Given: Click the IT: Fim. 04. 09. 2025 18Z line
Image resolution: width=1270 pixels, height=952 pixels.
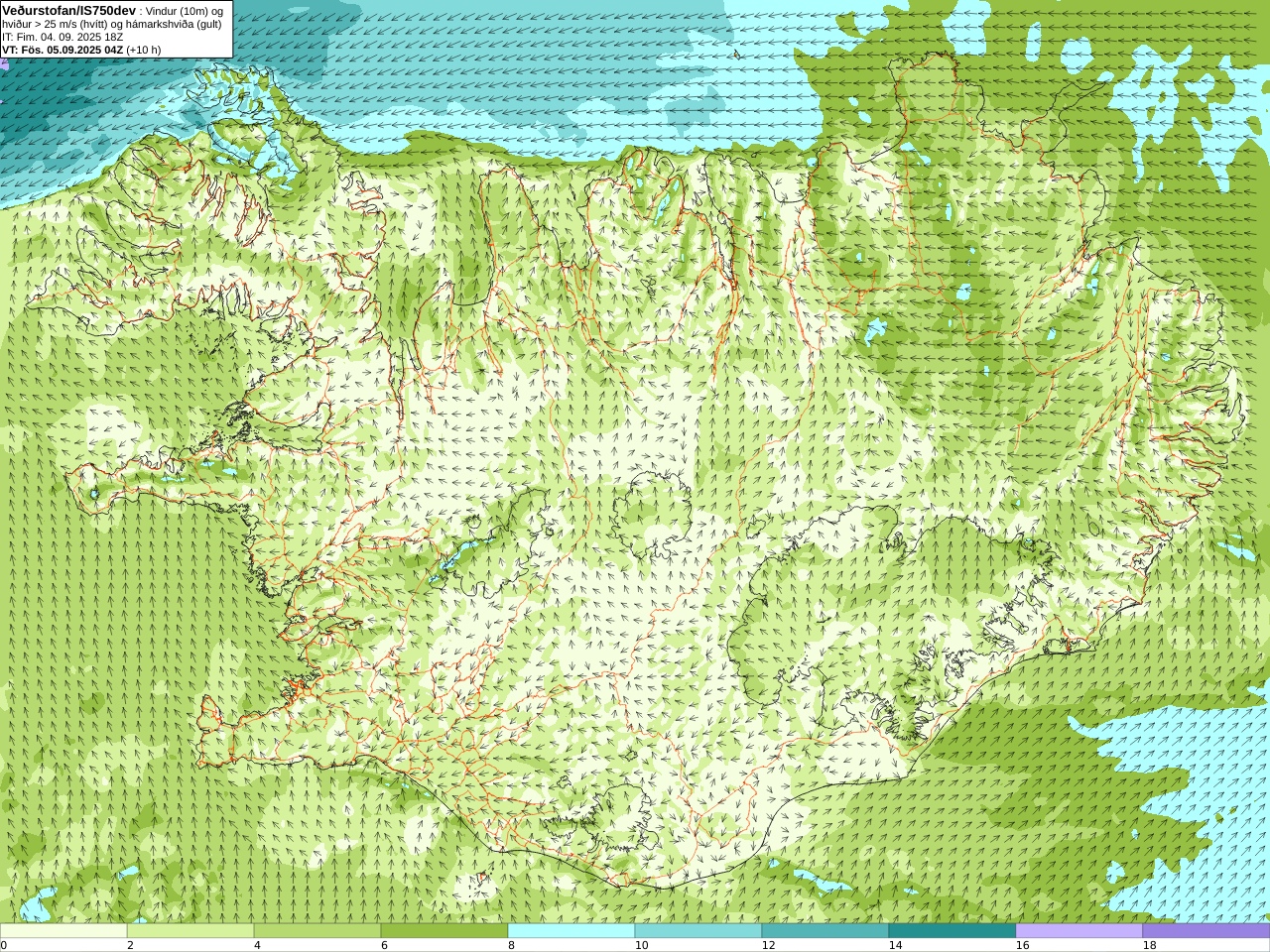Looking at the screenshot, I should pyautogui.click(x=63, y=37).
